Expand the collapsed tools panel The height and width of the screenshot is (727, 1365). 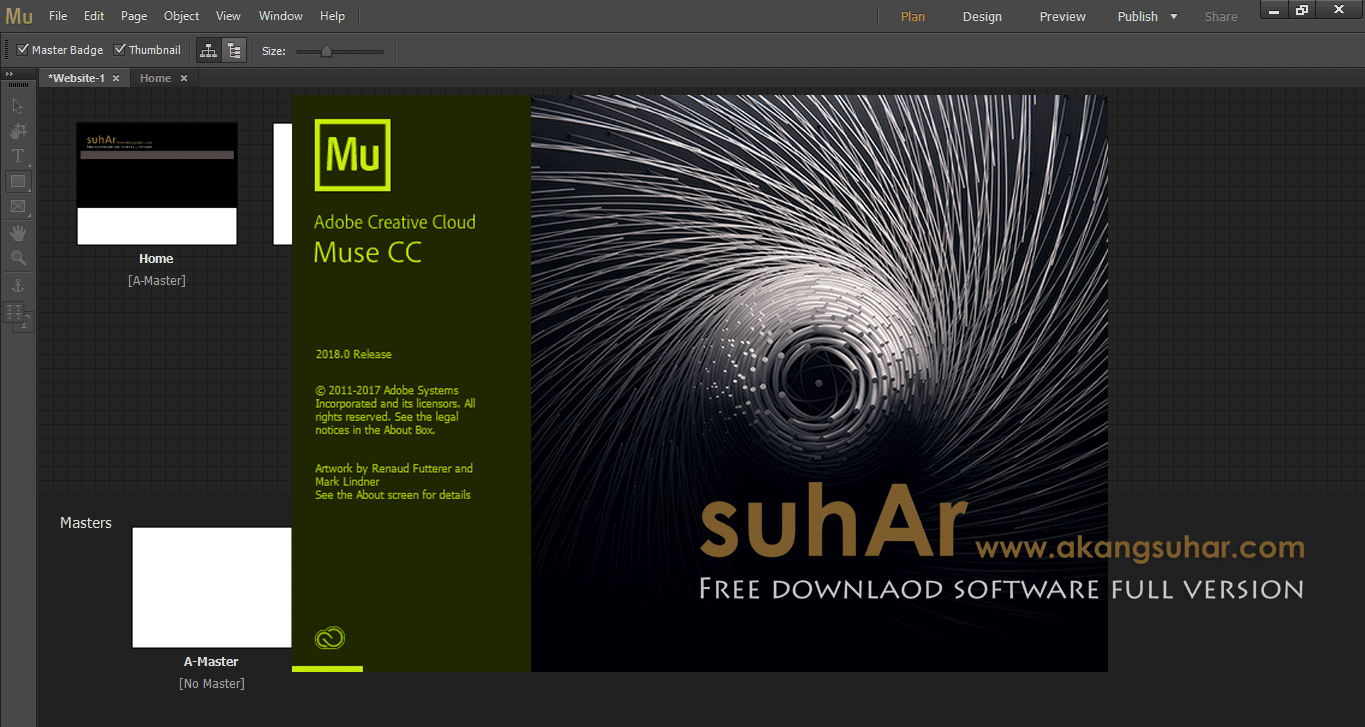[9, 75]
